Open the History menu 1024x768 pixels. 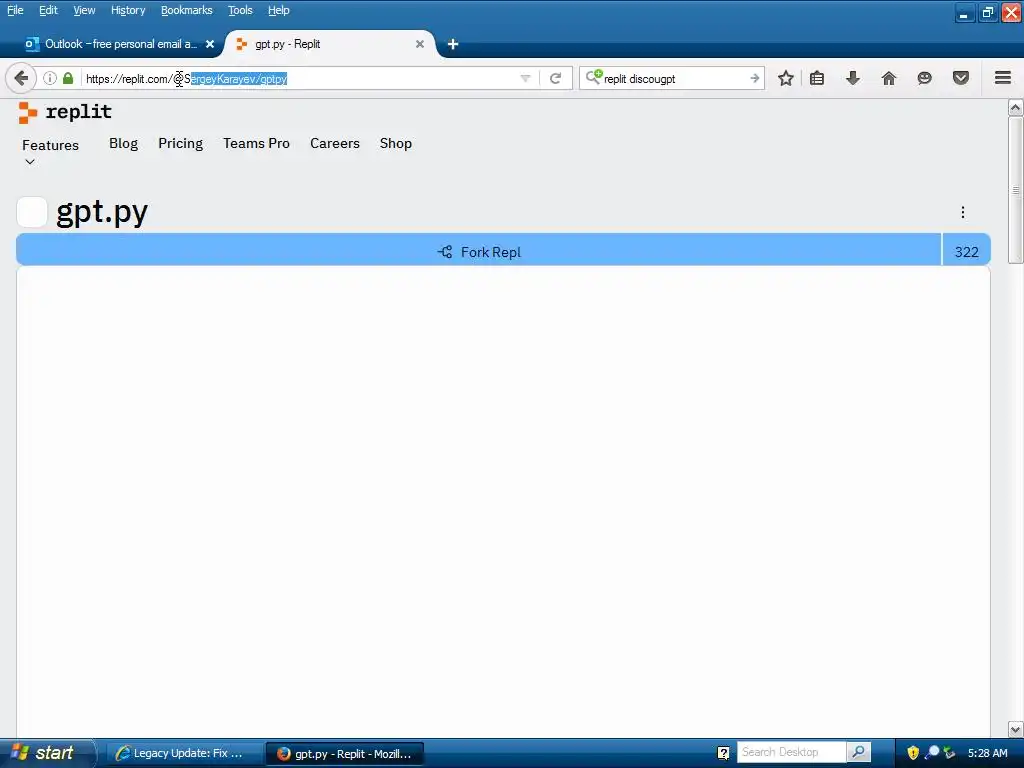[128, 10]
